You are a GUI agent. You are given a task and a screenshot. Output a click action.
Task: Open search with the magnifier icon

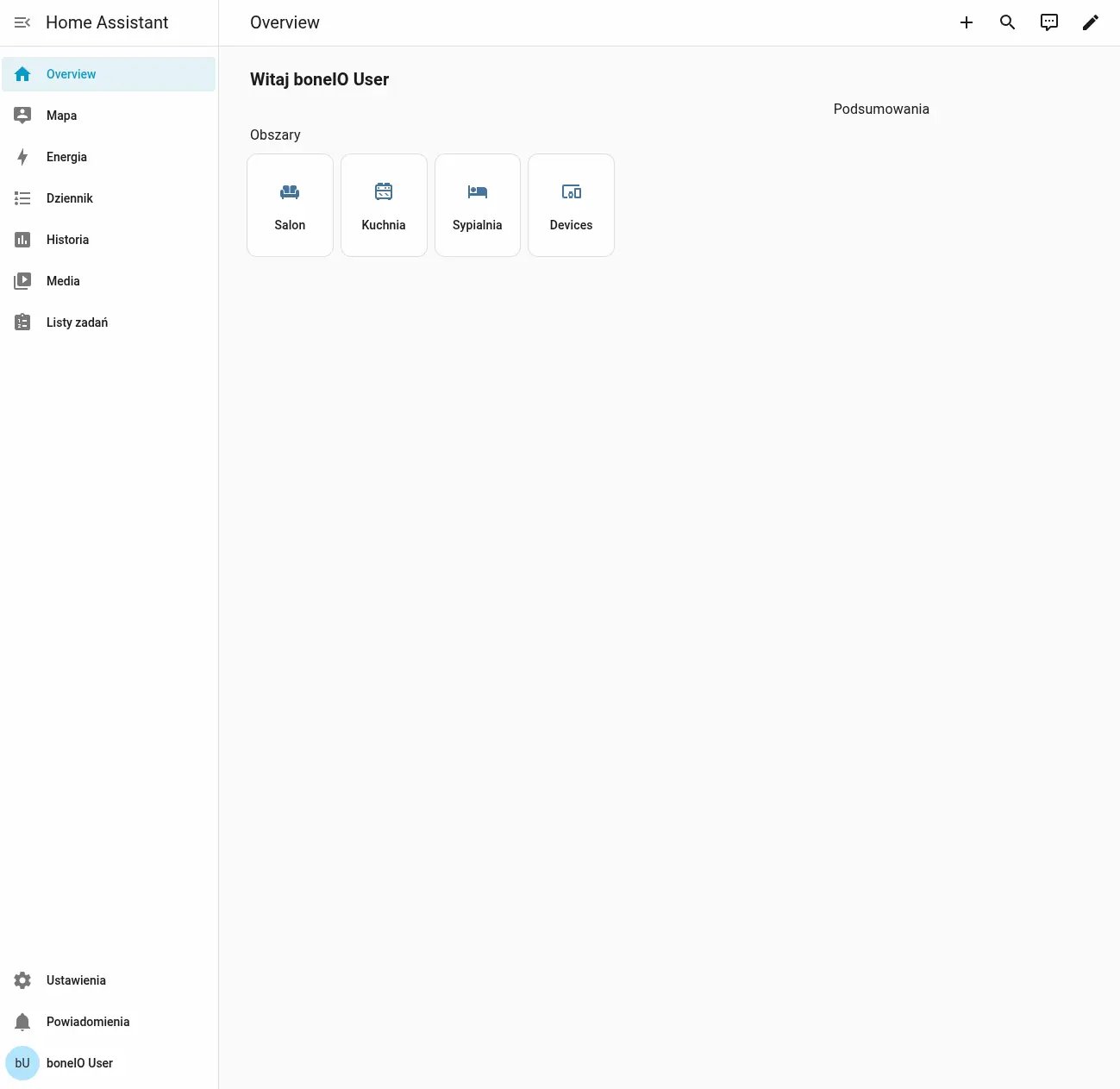coord(1007,22)
